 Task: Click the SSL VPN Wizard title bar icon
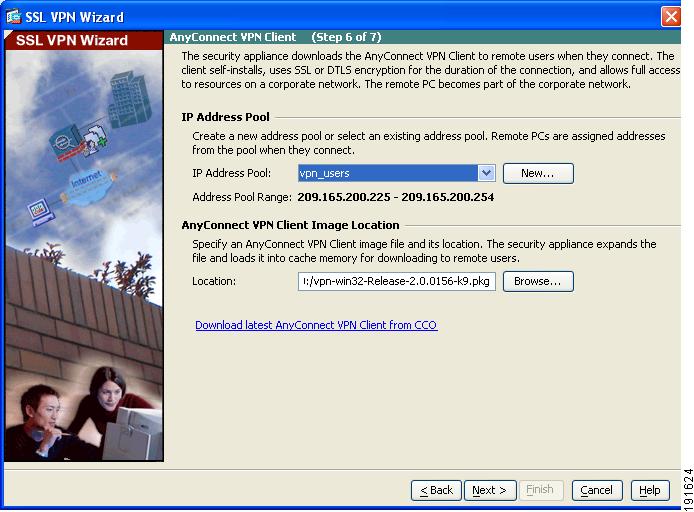13,16
